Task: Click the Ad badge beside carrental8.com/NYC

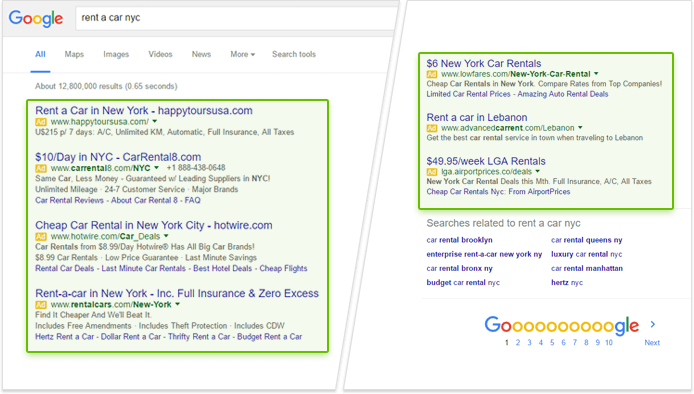Action: tap(41, 168)
